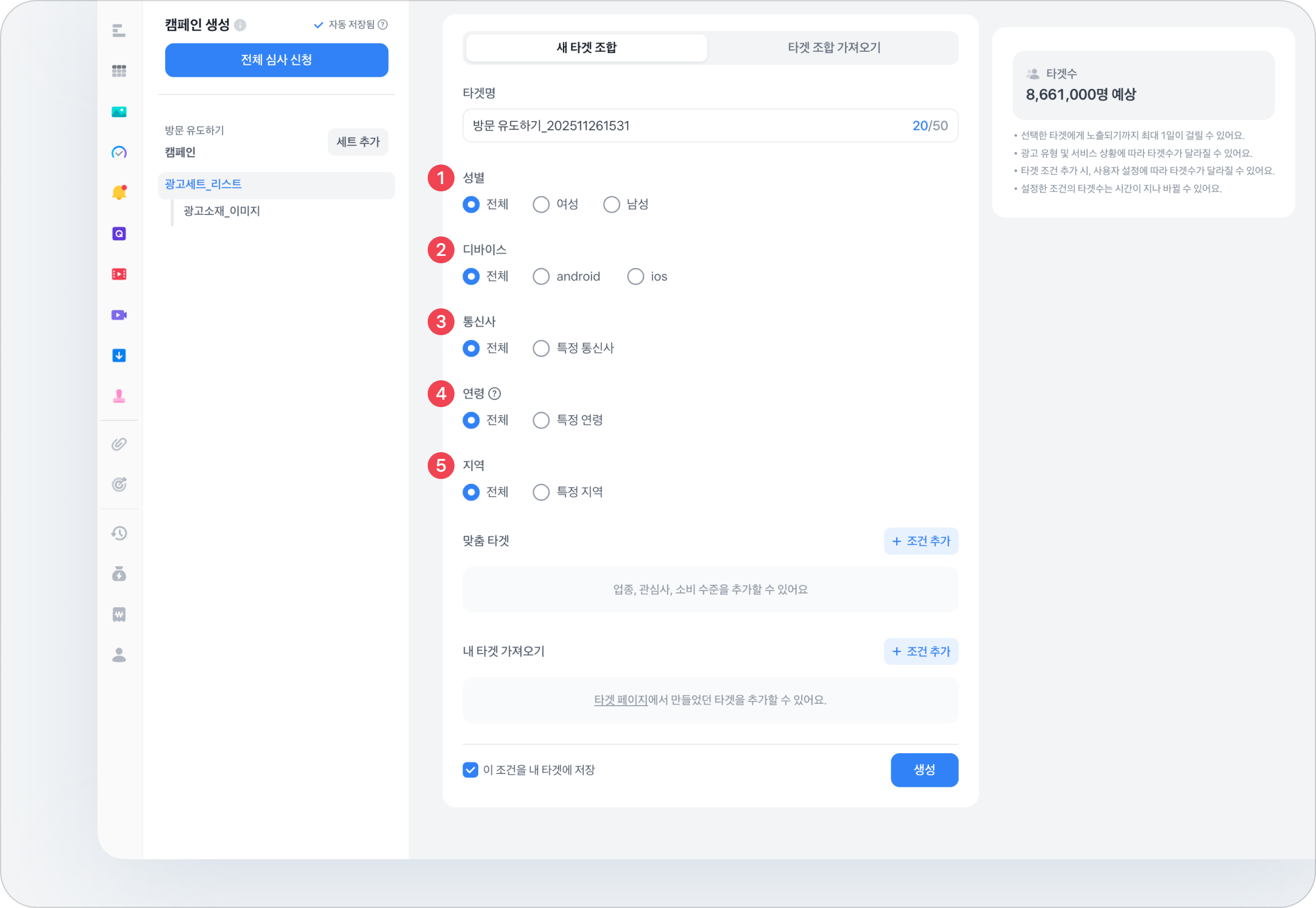This screenshot has width=1316, height=908.
Task: Expand 특정 연령 age option
Action: point(541,420)
